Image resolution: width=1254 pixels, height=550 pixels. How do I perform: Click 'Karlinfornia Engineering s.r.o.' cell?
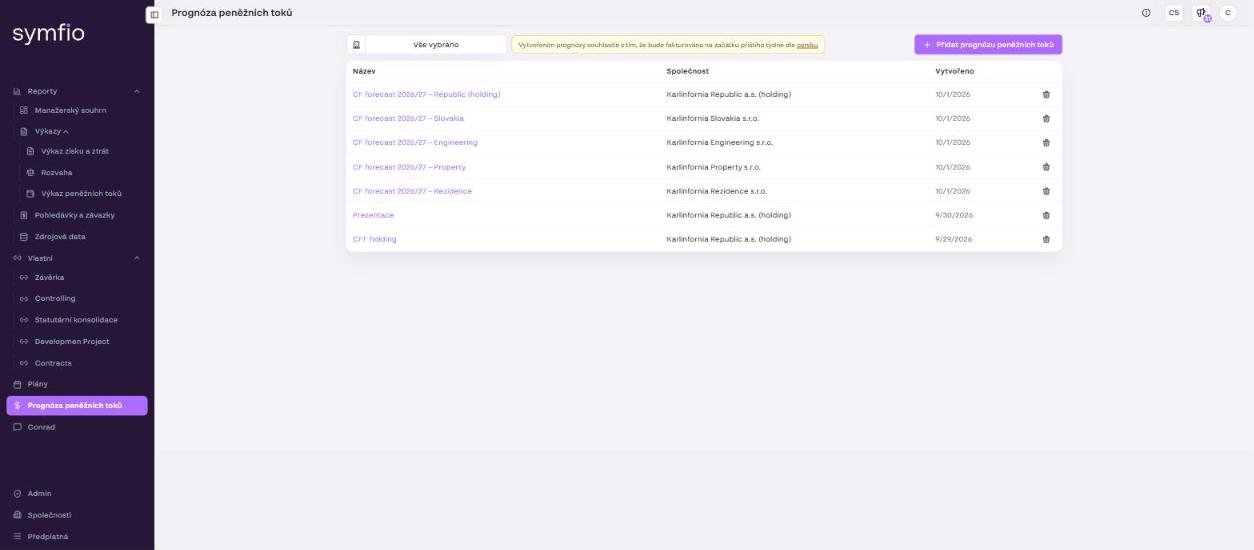coord(720,142)
